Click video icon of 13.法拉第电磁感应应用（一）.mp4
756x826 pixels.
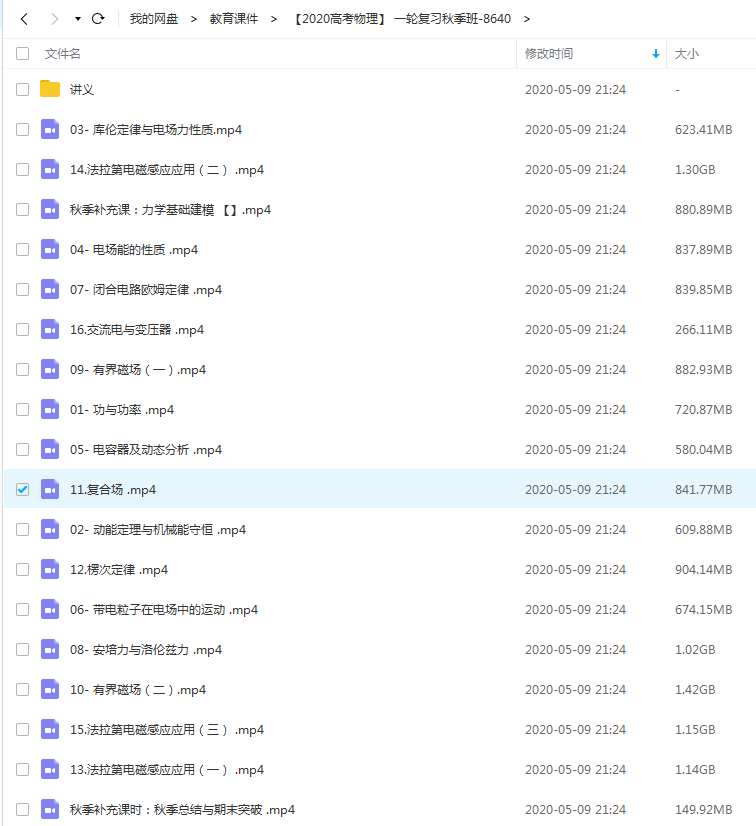pyautogui.click(x=50, y=770)
